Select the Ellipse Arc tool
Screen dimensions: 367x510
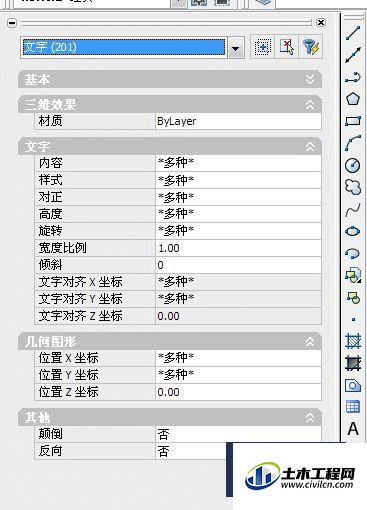coord(353,253)
